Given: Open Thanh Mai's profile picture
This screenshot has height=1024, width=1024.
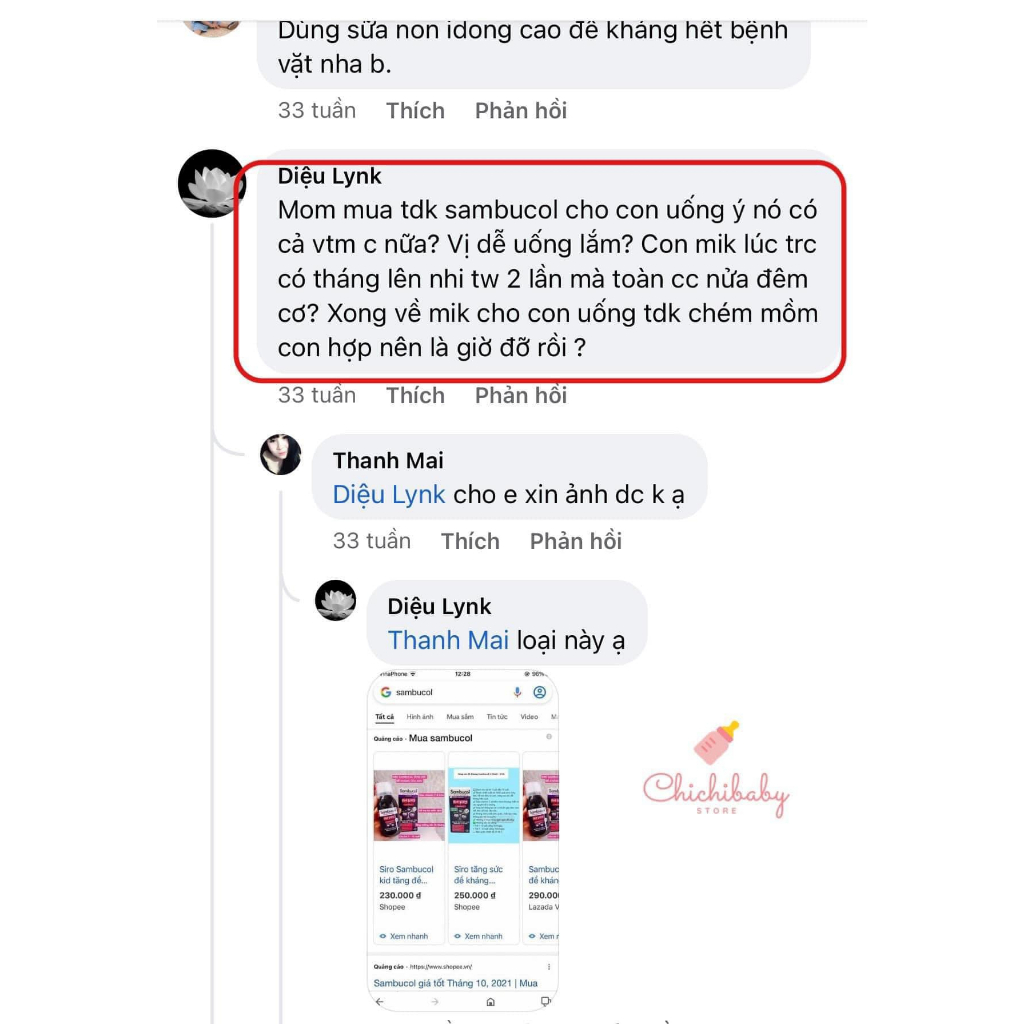Looking at the screenshot, I should pos(281,455).
